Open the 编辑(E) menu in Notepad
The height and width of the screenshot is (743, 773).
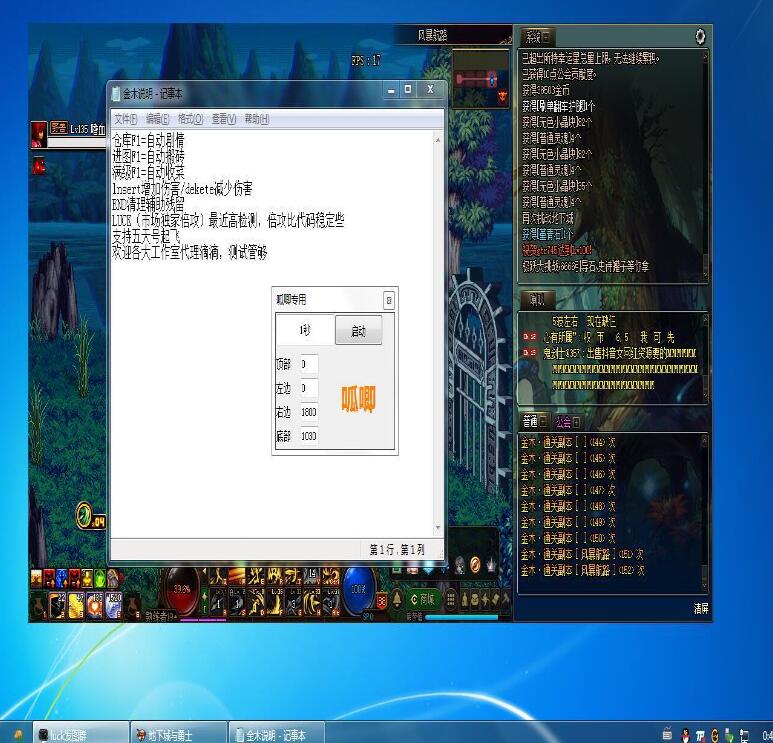pos(157,119)
